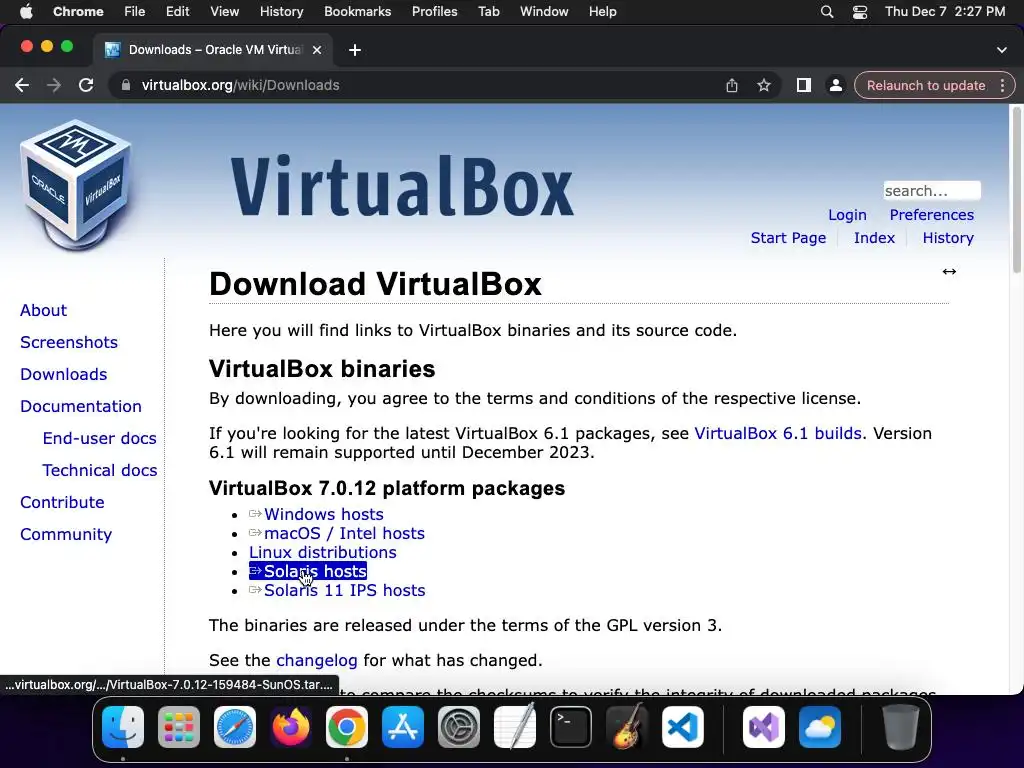The height and width of the screenshot is (768, 1024).
Task: Open the Chrome profile icon
Action: tap(835, 86)
